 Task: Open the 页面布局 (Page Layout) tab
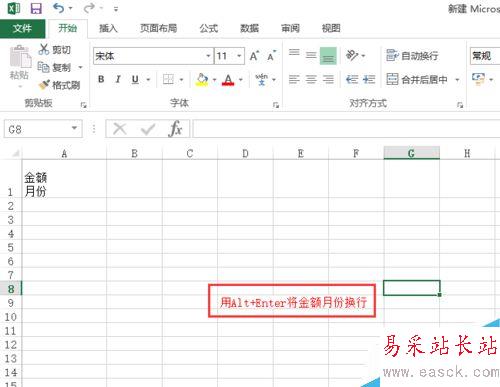(158, 28)
